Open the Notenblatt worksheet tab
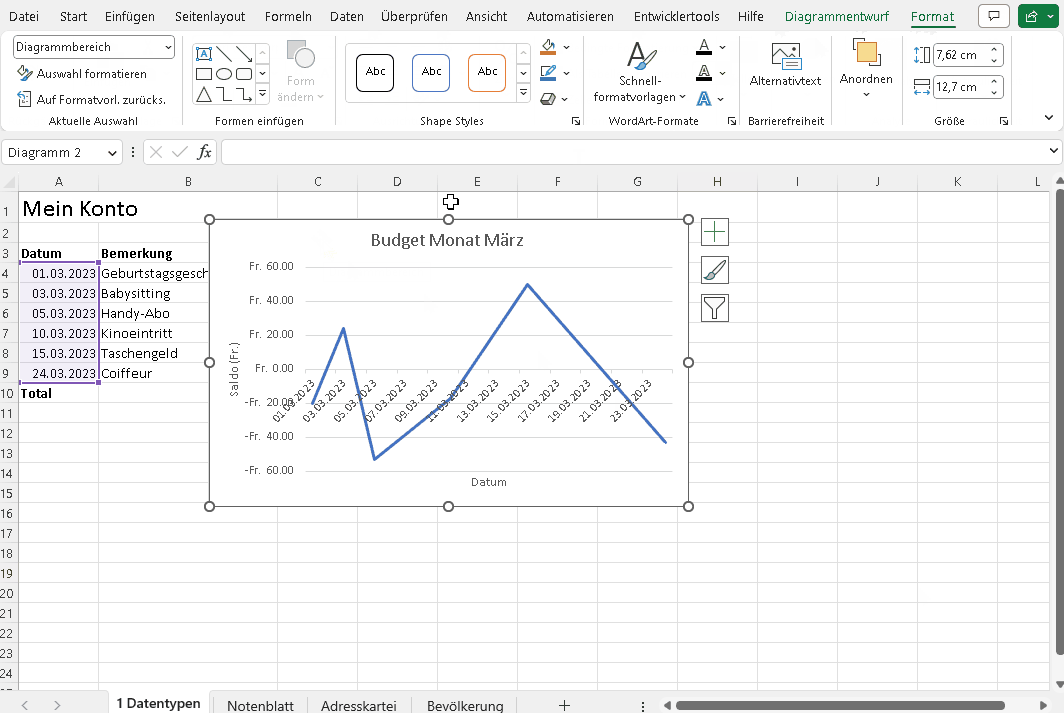 [260, 705]
